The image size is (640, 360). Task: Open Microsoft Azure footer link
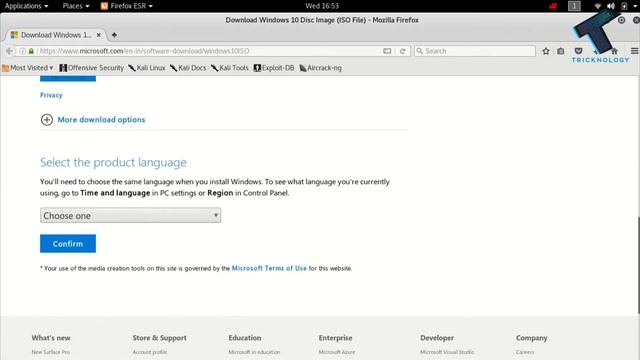pyautogui.click(x=337, y=352)
